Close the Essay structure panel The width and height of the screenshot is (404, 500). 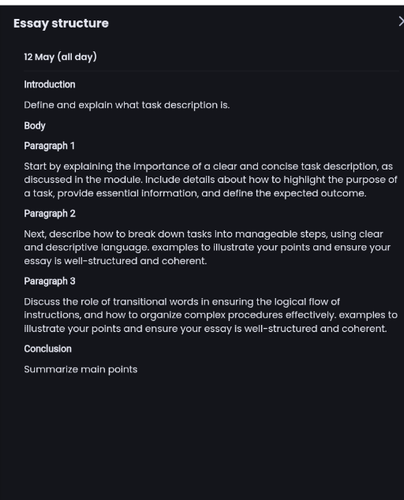click(401, 22)
